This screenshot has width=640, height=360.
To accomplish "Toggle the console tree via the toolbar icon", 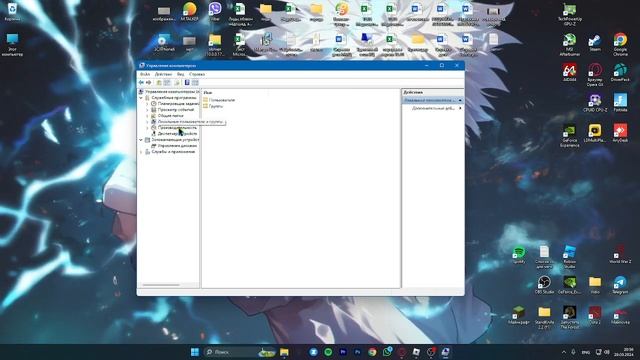I will [x=167, y=82].
